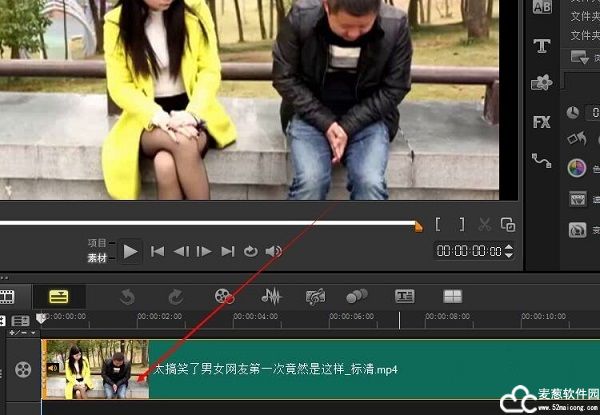Open the FX filter library

click(541, 122)
